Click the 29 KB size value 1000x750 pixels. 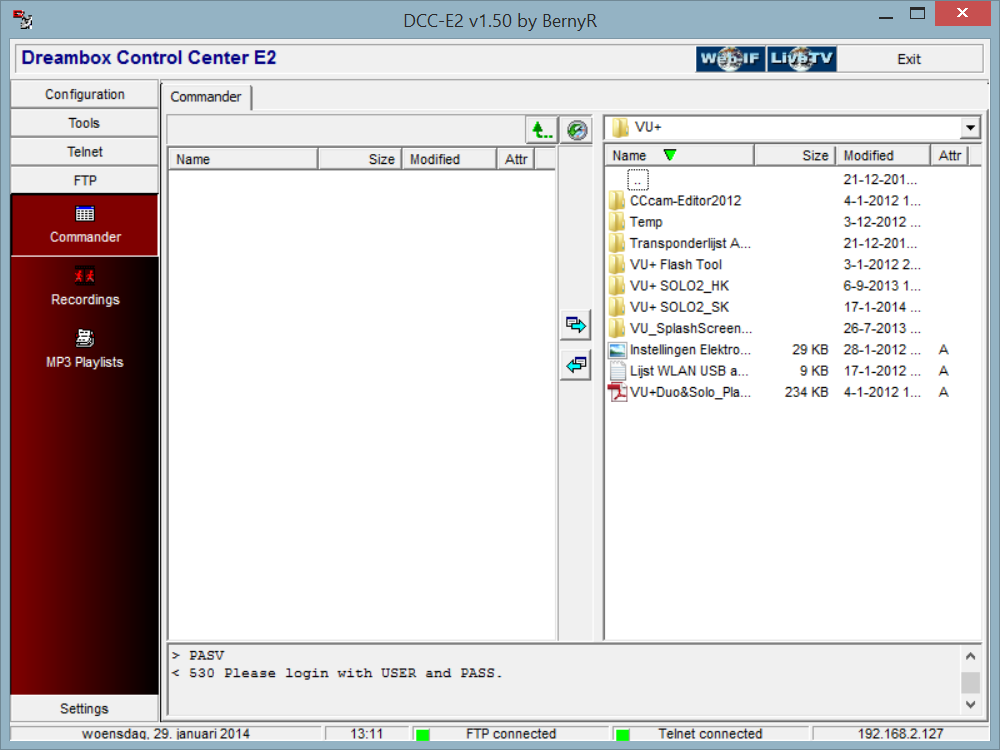[810, 349]
